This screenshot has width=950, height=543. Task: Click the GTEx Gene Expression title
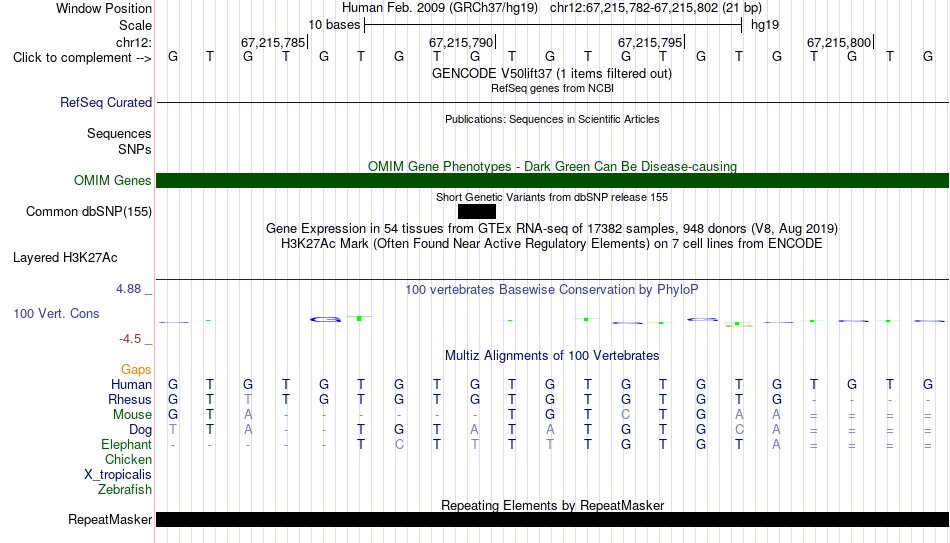pos(552,228)
